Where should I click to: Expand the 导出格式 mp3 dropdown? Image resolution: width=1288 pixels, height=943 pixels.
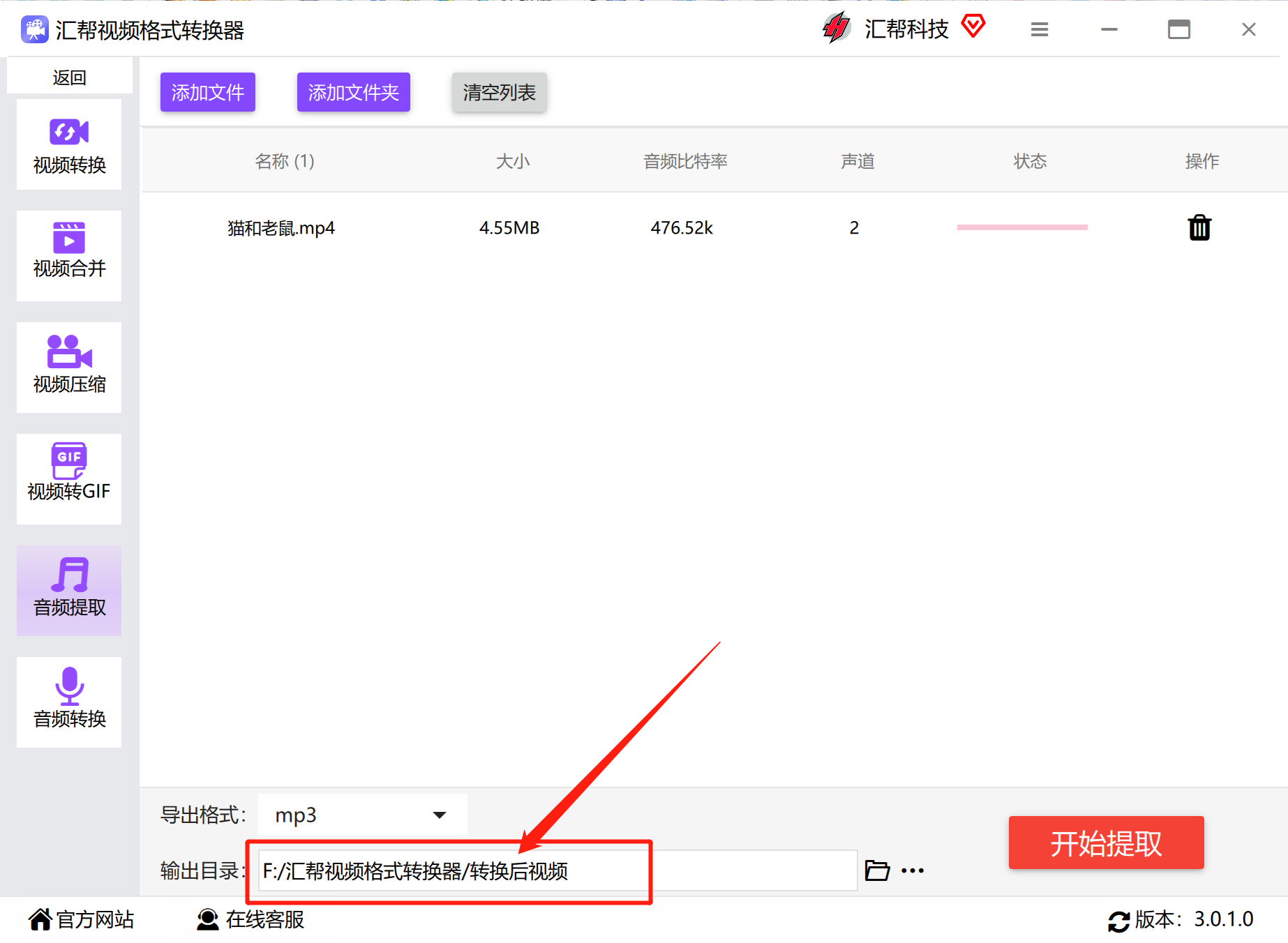363,815
